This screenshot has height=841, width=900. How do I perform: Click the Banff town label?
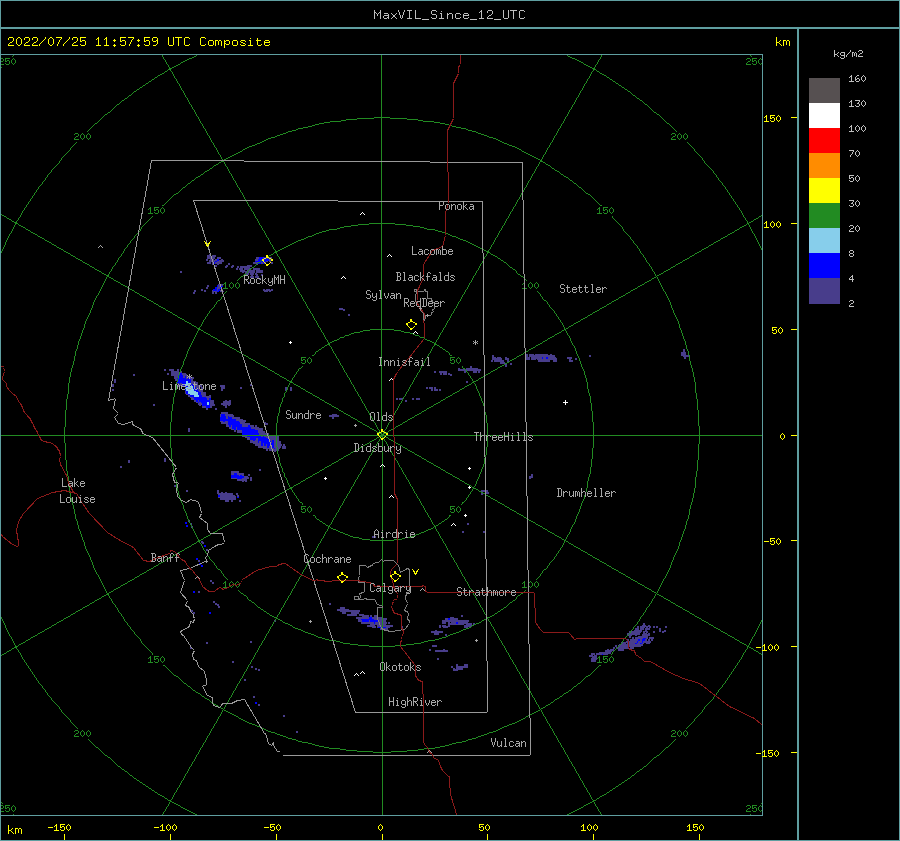[x=165, y=557]
